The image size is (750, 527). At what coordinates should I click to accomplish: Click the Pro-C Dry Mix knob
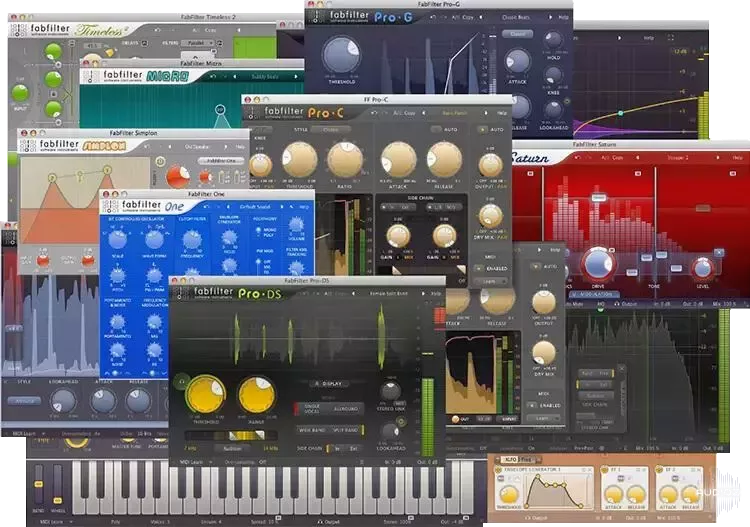[490, 216]
